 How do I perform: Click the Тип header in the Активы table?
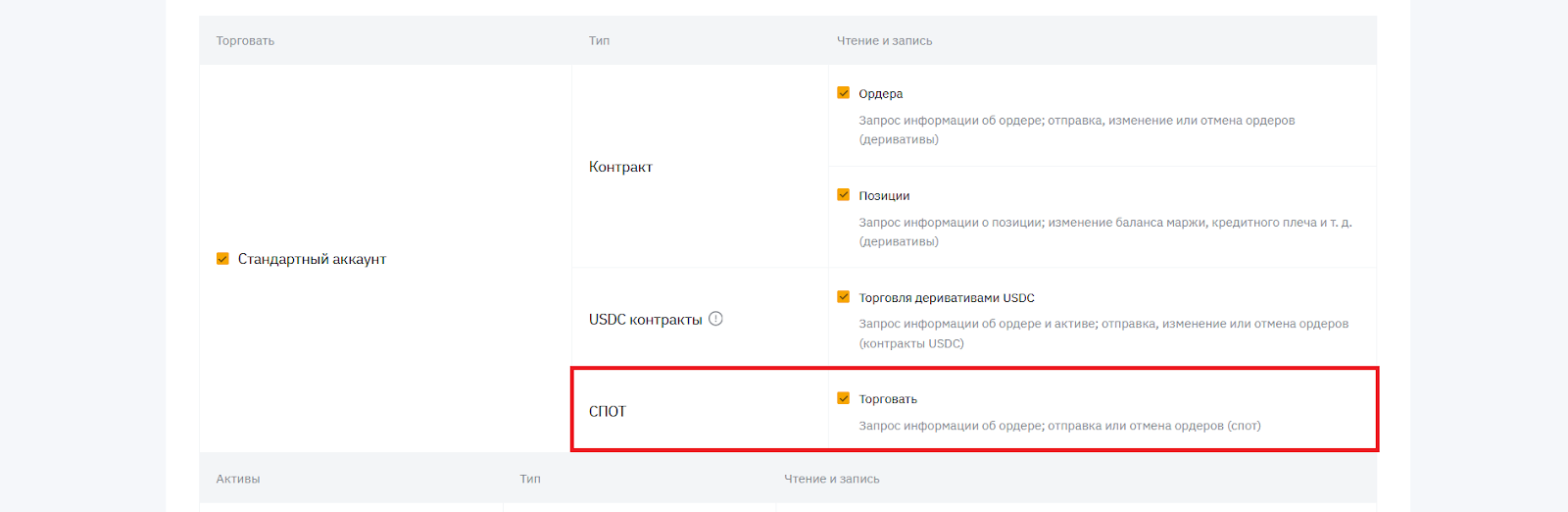tap(530, 479)
